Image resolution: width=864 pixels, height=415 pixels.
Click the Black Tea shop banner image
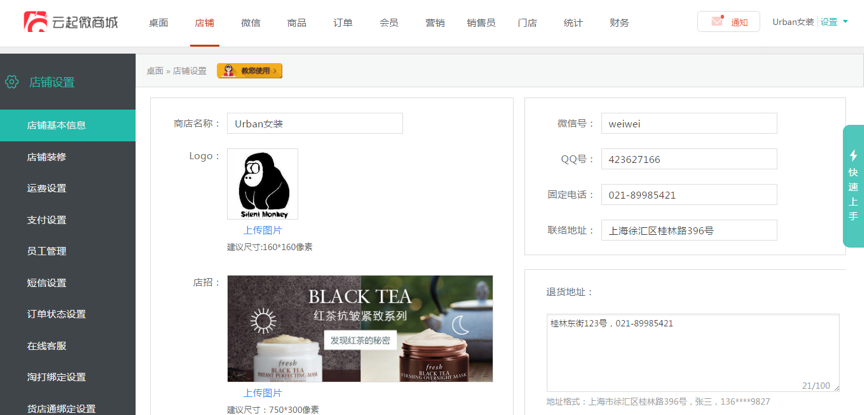[x=360, y=328]
